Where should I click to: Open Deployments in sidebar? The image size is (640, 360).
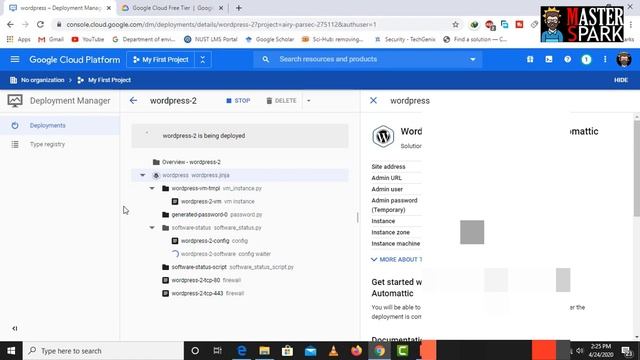pos(60,125)
